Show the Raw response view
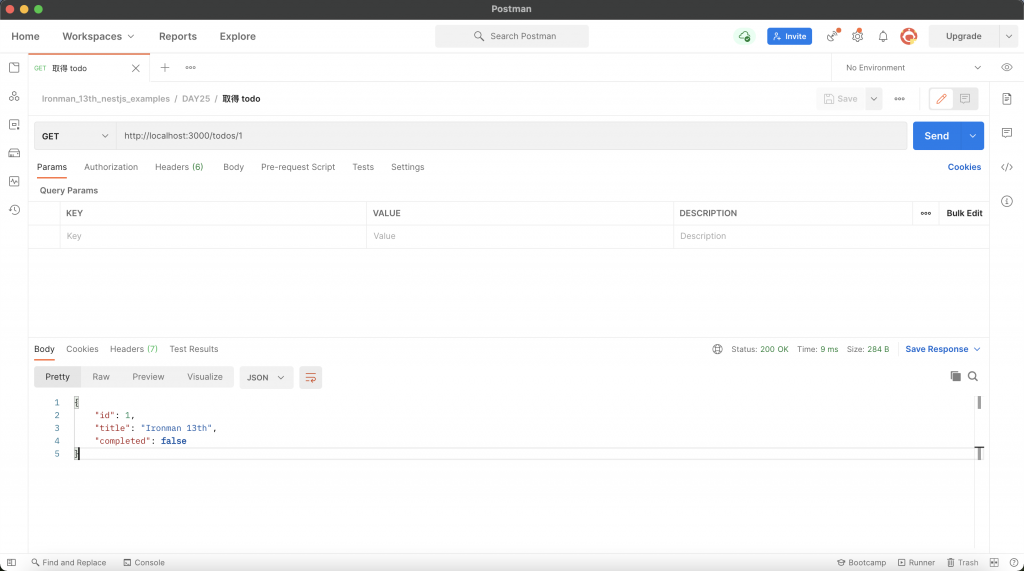This screenshot has height=571, width=1024. pos(101,377)
